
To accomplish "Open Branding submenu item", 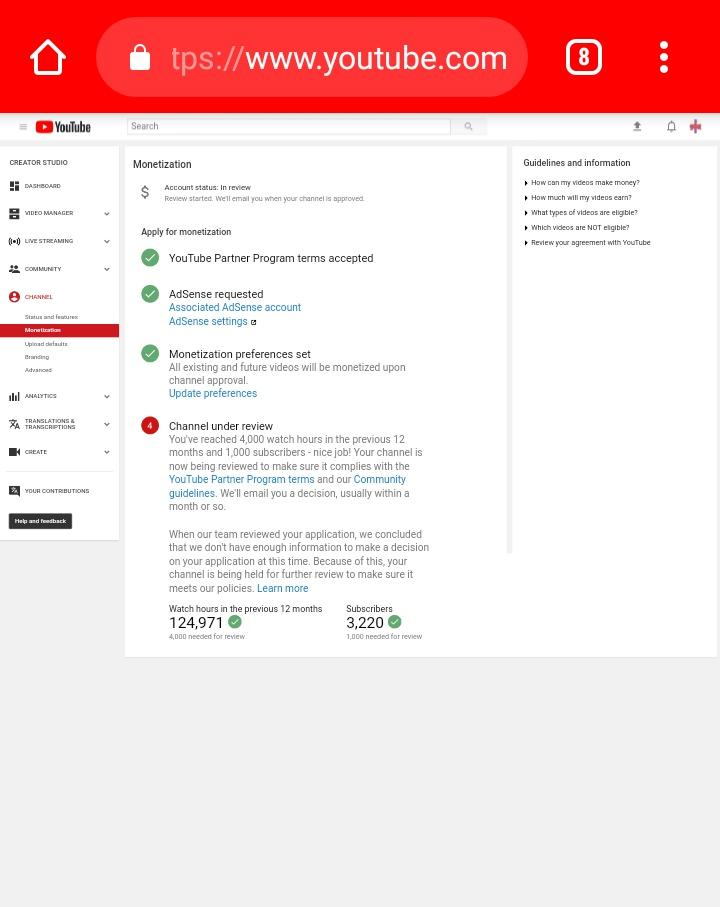I will click(36, 357).
